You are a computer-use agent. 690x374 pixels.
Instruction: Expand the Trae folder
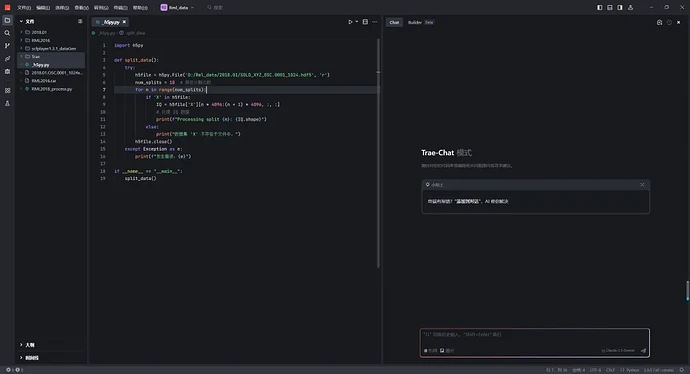pos(21,56)
